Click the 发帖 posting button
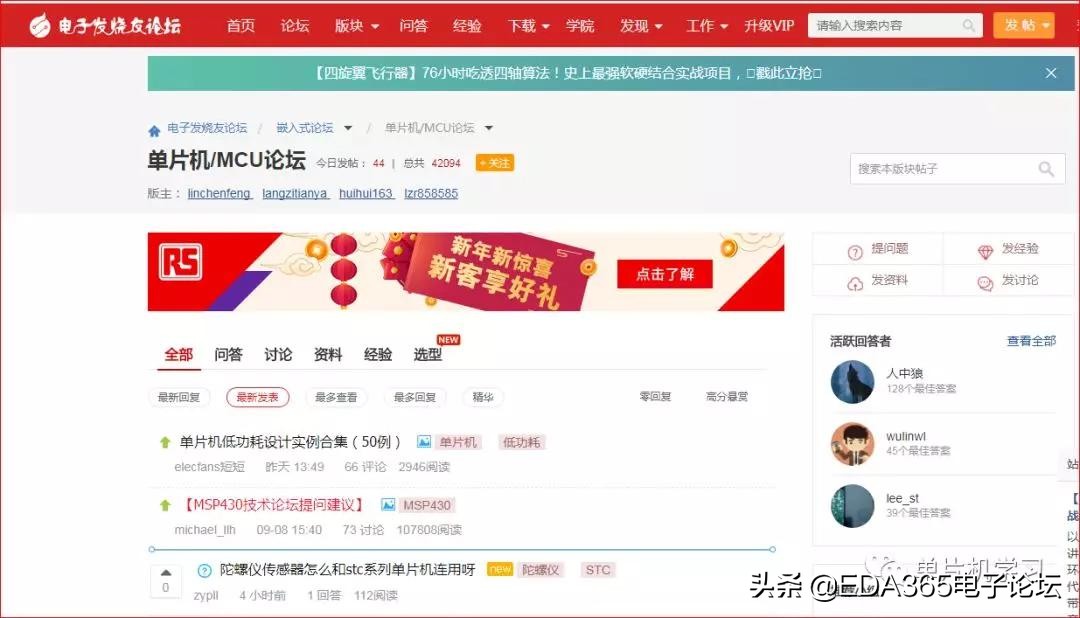 [x=1024, y=25]
